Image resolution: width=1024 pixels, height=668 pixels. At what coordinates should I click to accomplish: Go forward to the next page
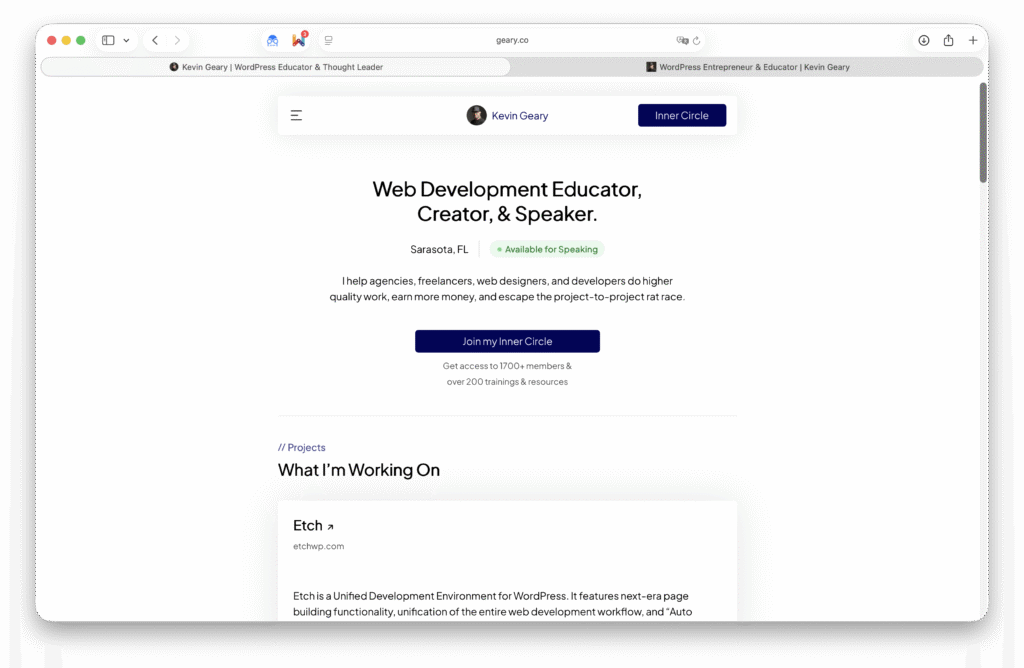tap(177, 40)
